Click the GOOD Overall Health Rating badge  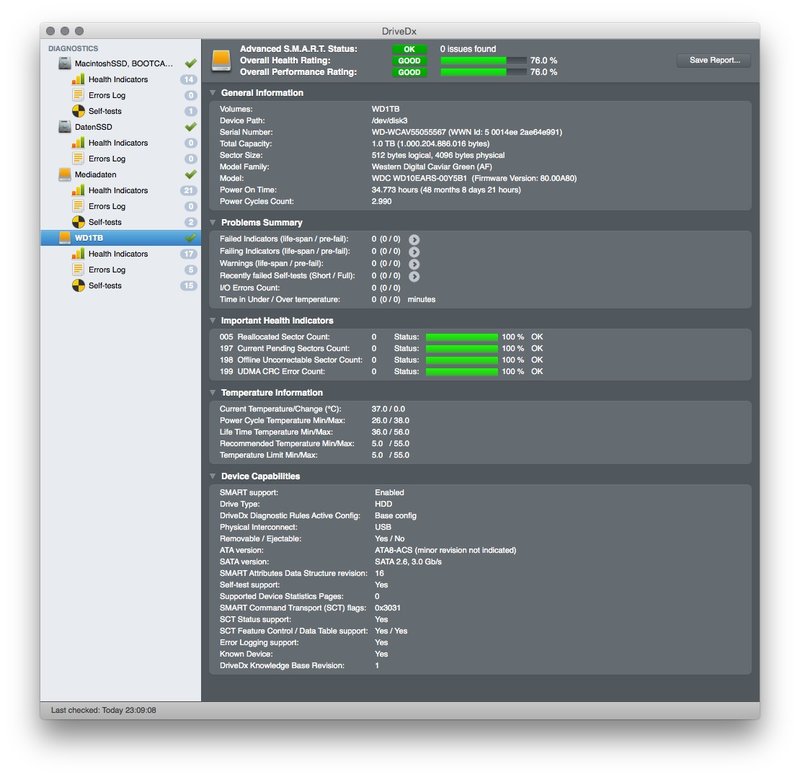click(x=409, y=61)
